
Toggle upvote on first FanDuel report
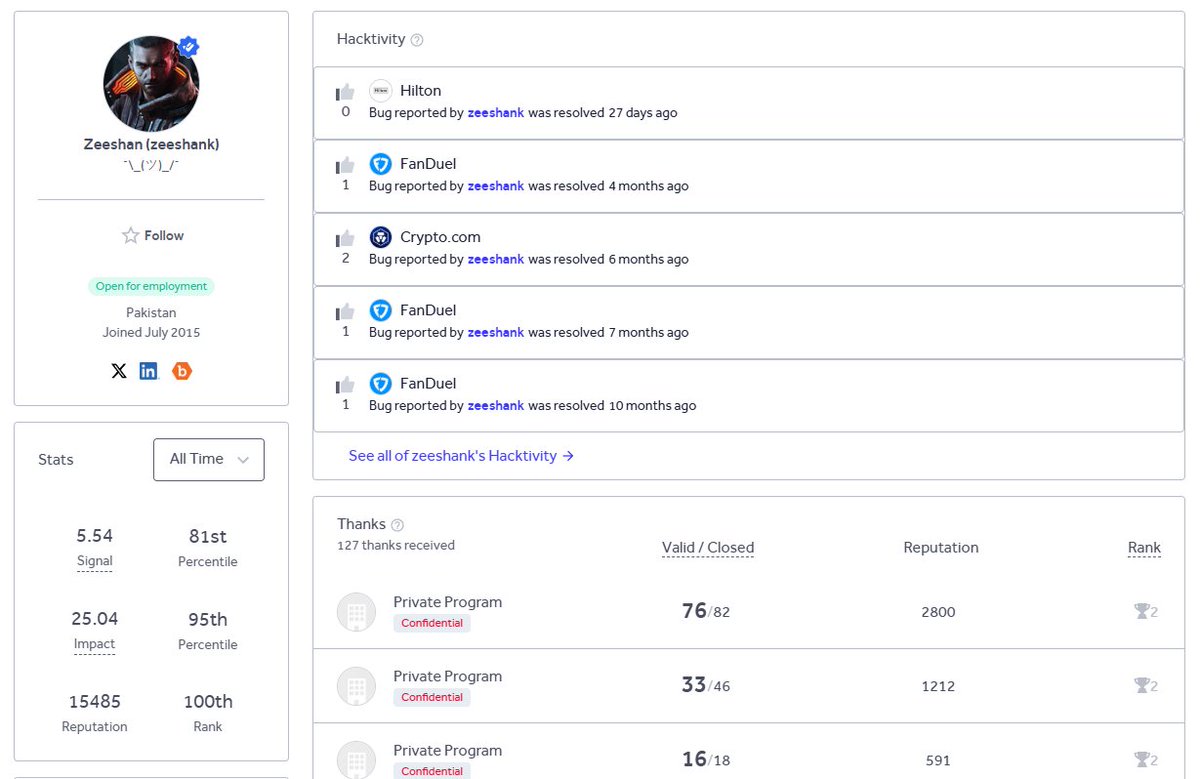(x=346, y=166)
